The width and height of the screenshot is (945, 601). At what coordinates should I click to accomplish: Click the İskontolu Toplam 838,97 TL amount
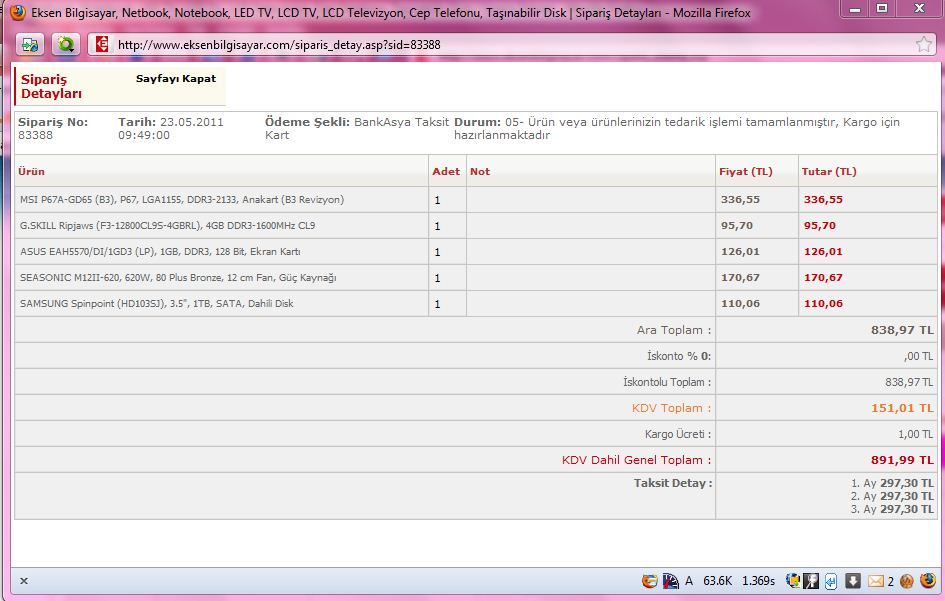(x=909, y=382)
